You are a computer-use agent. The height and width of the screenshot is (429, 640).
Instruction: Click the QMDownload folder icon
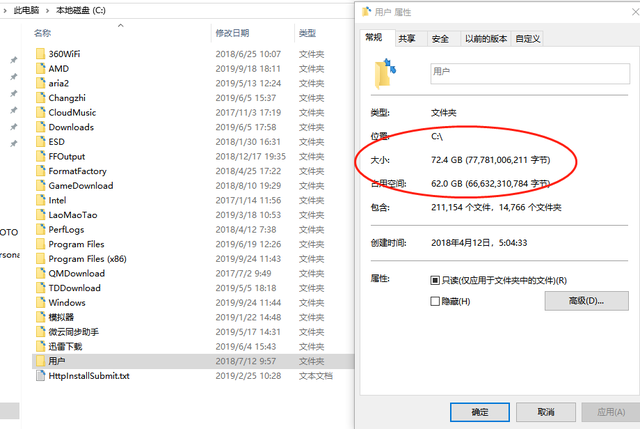point(40,273)
